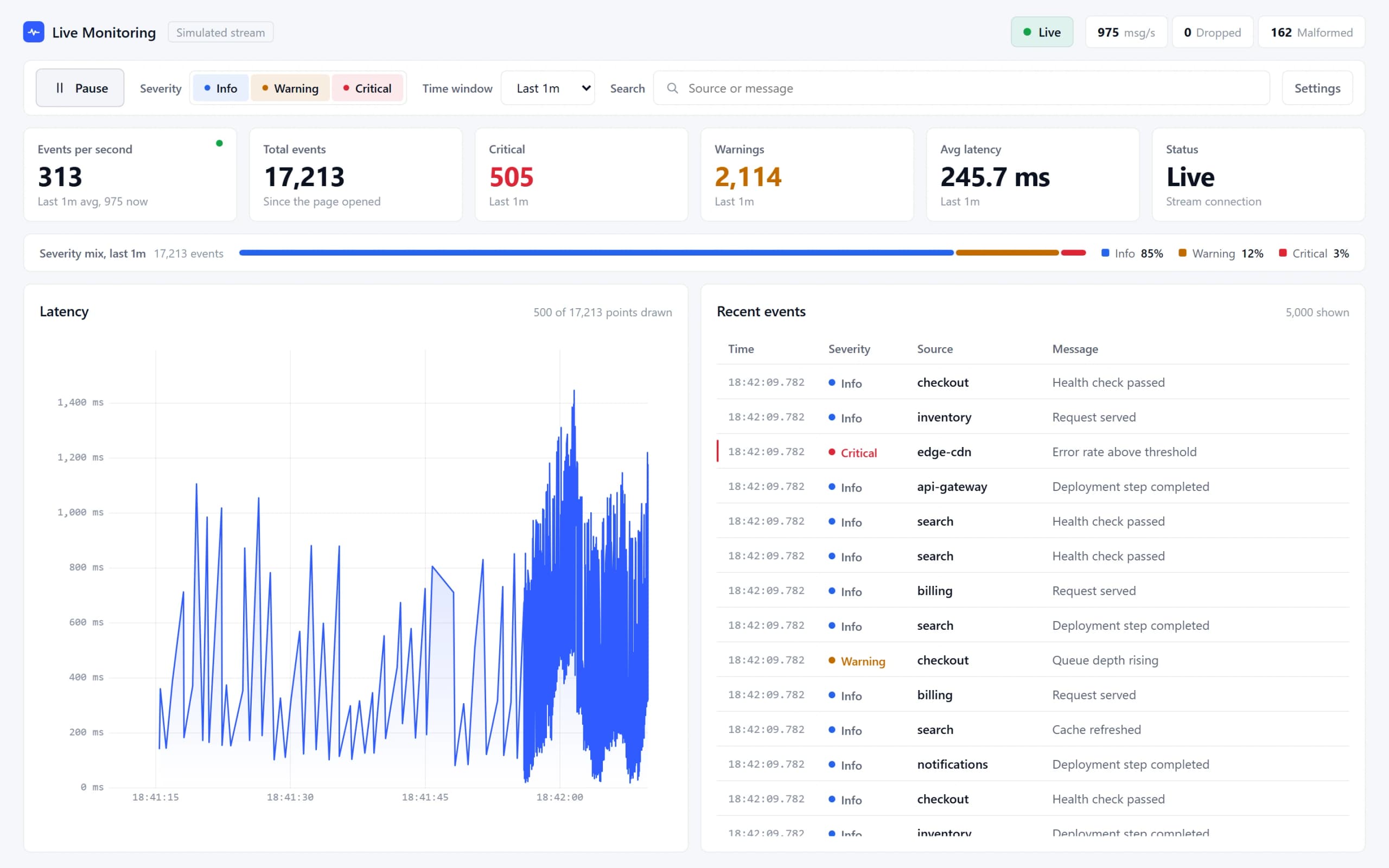Click the Message column header
Image resolution: width=1389 pixels, height=868 pixels.
pos(1075,349)
